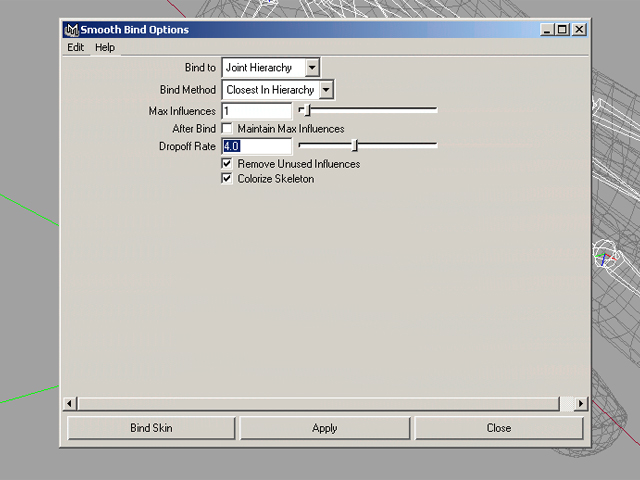Maximize the Smooth Bind Options window

(562, 29)
